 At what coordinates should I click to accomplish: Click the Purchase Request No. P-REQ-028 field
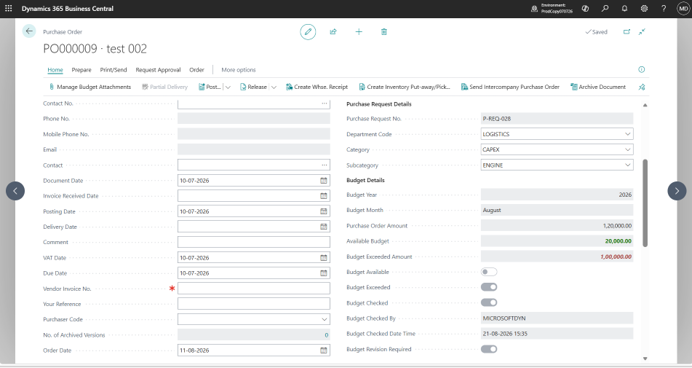557,119
